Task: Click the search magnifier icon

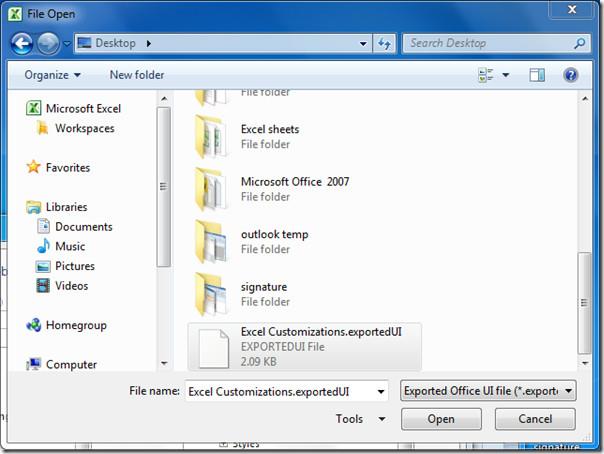Action: click(x=579, y=43)
